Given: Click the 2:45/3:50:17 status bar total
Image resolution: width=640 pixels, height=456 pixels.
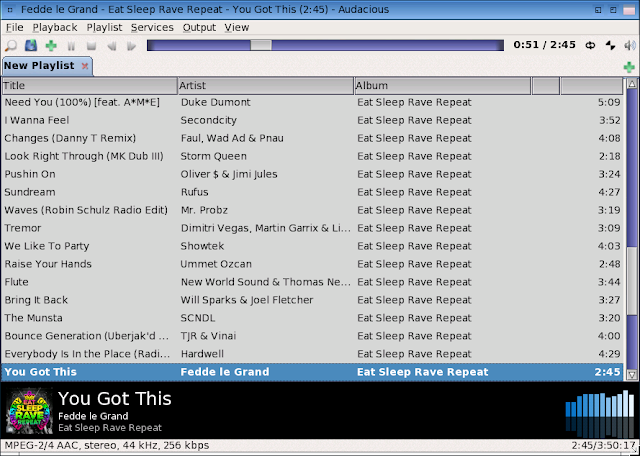Looking at the screenshot, I should pyautogui.click(x=603, y=445).
